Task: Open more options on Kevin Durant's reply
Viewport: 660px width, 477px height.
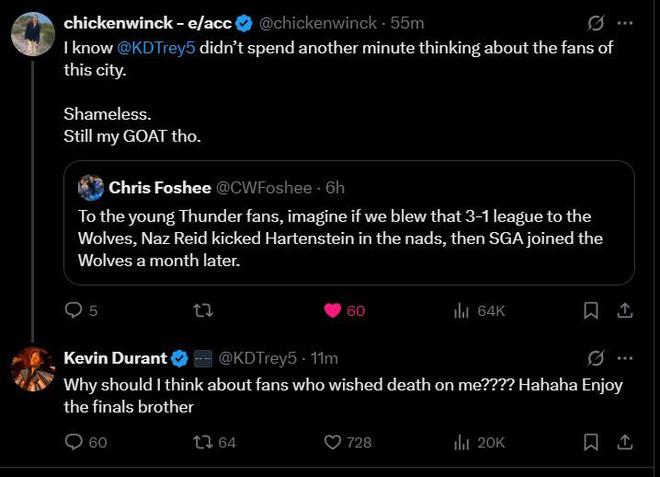Action: pos(625,358)
